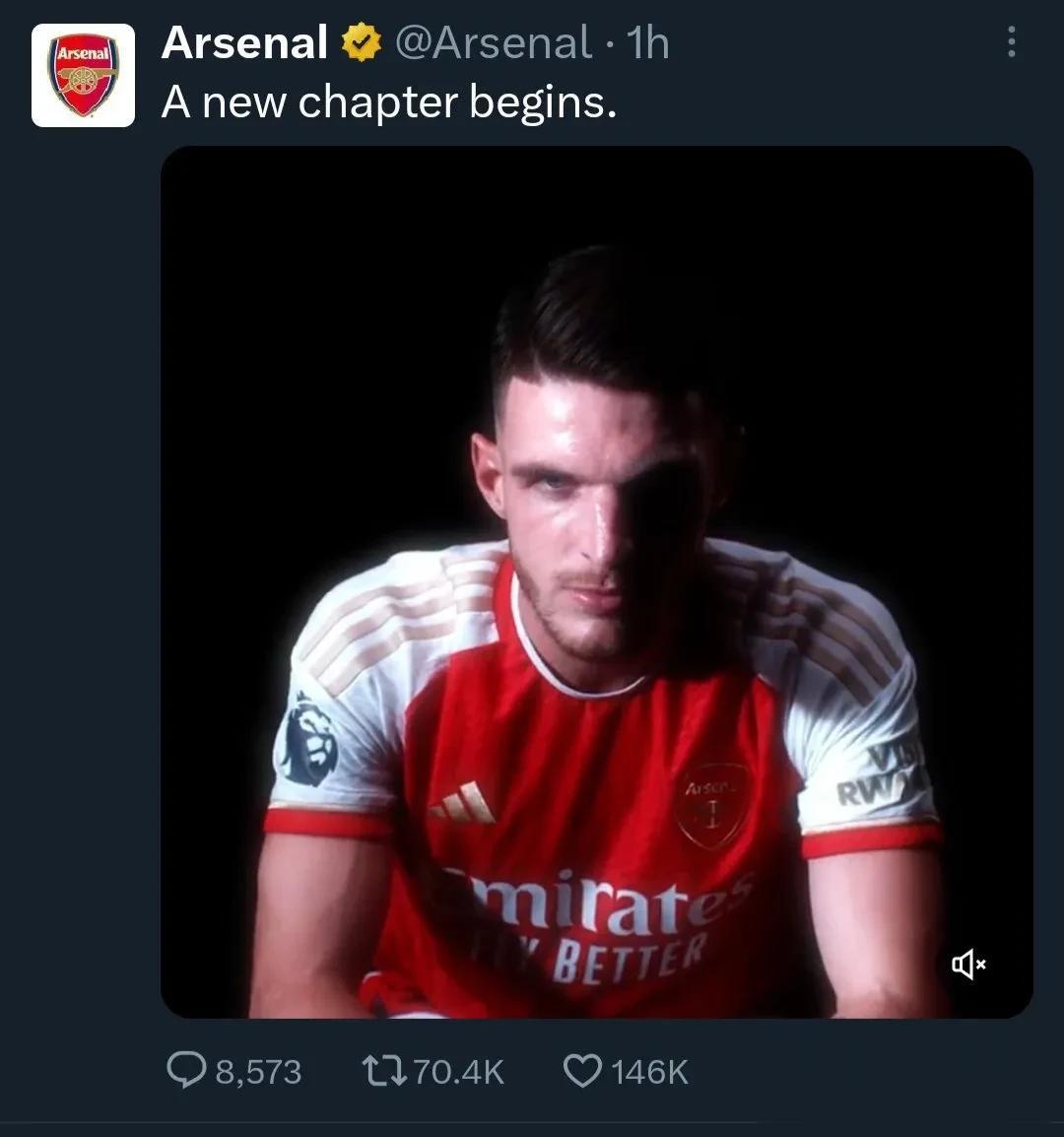Click the gold verified badge
Viewport: 1064px width, 1137px height.
point(362,42)
